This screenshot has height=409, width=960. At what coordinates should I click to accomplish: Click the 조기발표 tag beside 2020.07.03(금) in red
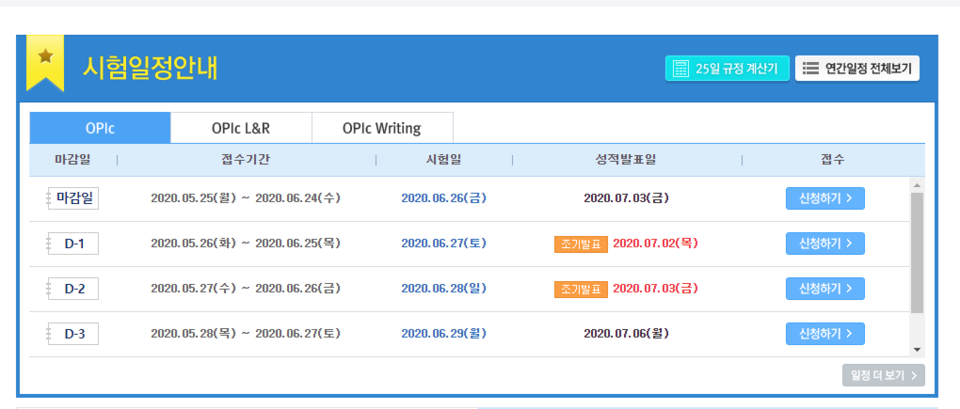click(x=581, y=289)
